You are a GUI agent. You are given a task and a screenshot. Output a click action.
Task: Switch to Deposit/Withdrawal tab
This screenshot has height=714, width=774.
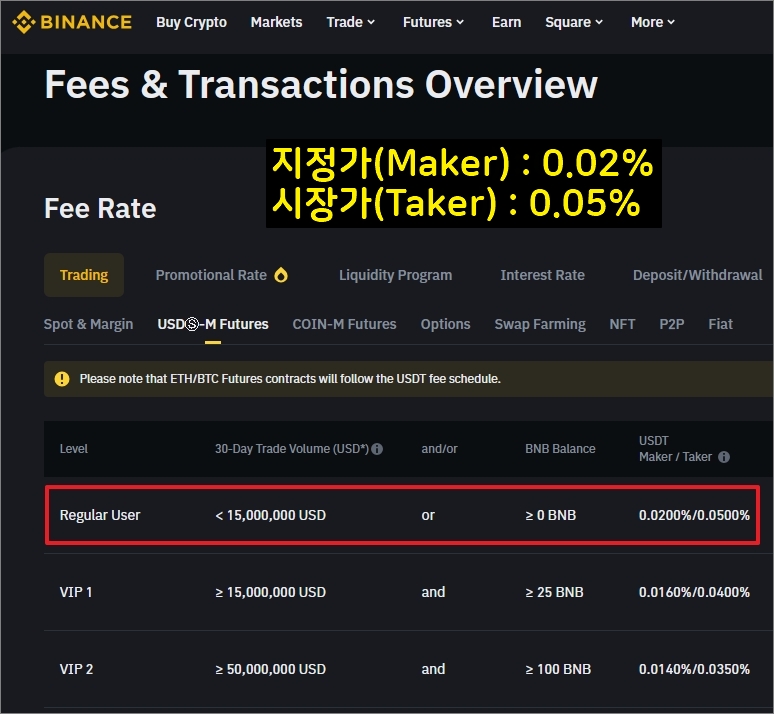[697, 275]
